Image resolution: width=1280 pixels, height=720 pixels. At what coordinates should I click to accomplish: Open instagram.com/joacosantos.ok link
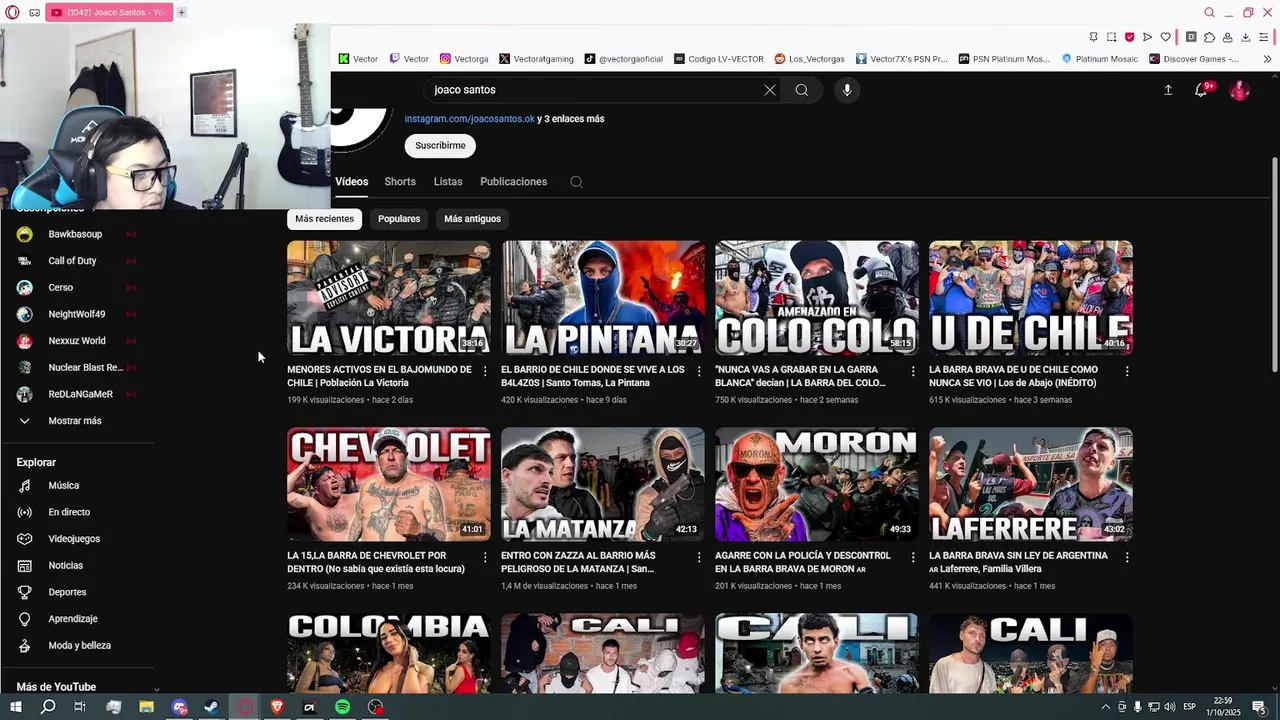click(x=469, y=119)
